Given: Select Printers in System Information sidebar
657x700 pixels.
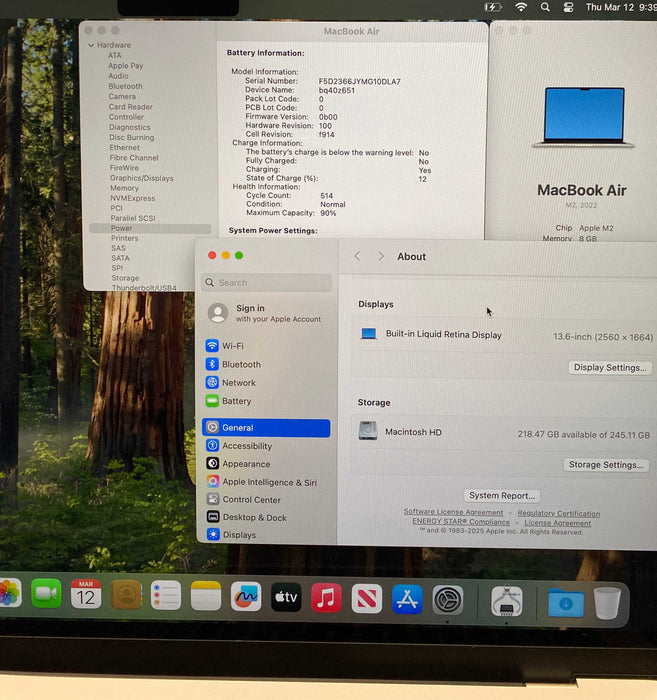Looking at the screenshot, I should (x=125, y=238).
